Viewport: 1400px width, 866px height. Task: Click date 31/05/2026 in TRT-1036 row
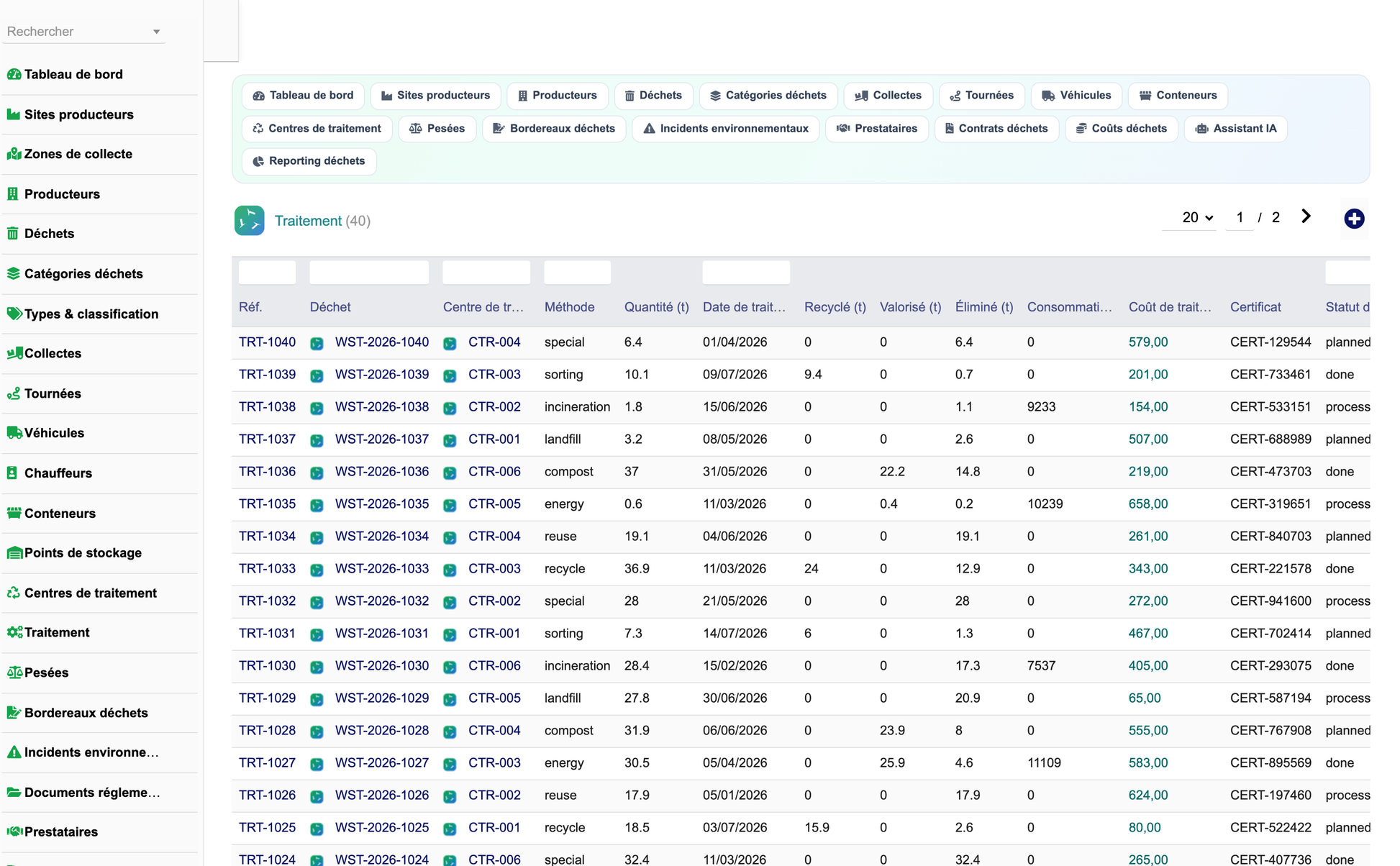pos(735,472)
